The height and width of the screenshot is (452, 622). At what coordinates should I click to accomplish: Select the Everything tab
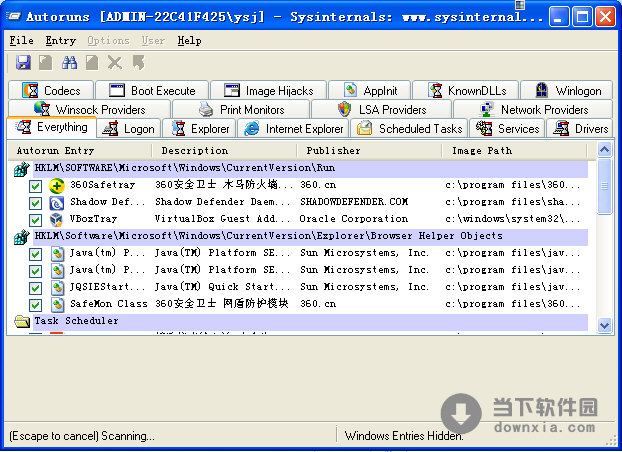52,127
